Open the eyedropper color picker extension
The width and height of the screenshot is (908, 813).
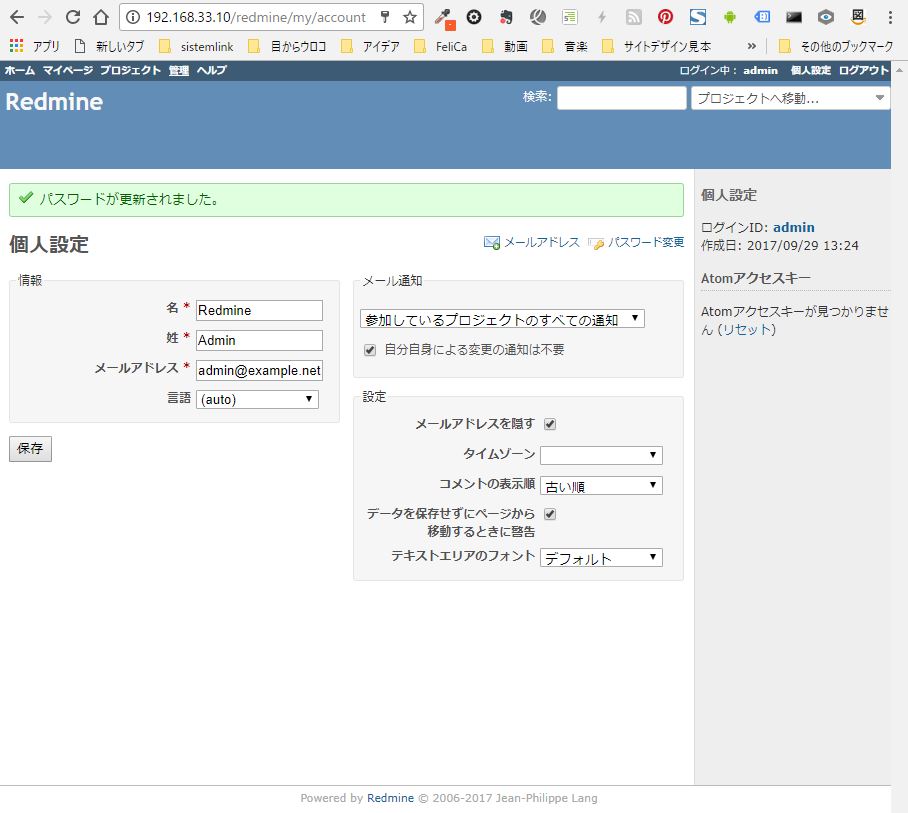click(x=445, y=19)
